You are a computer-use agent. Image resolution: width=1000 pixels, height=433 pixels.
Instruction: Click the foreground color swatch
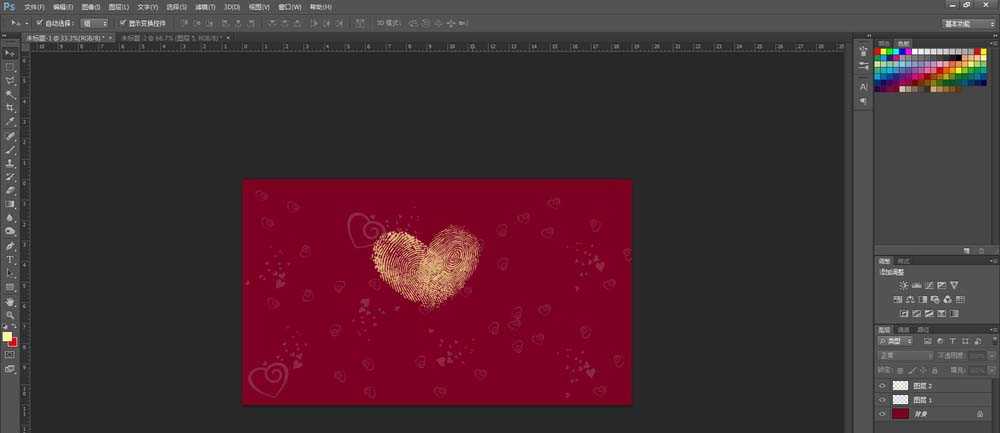coord(8,337)
